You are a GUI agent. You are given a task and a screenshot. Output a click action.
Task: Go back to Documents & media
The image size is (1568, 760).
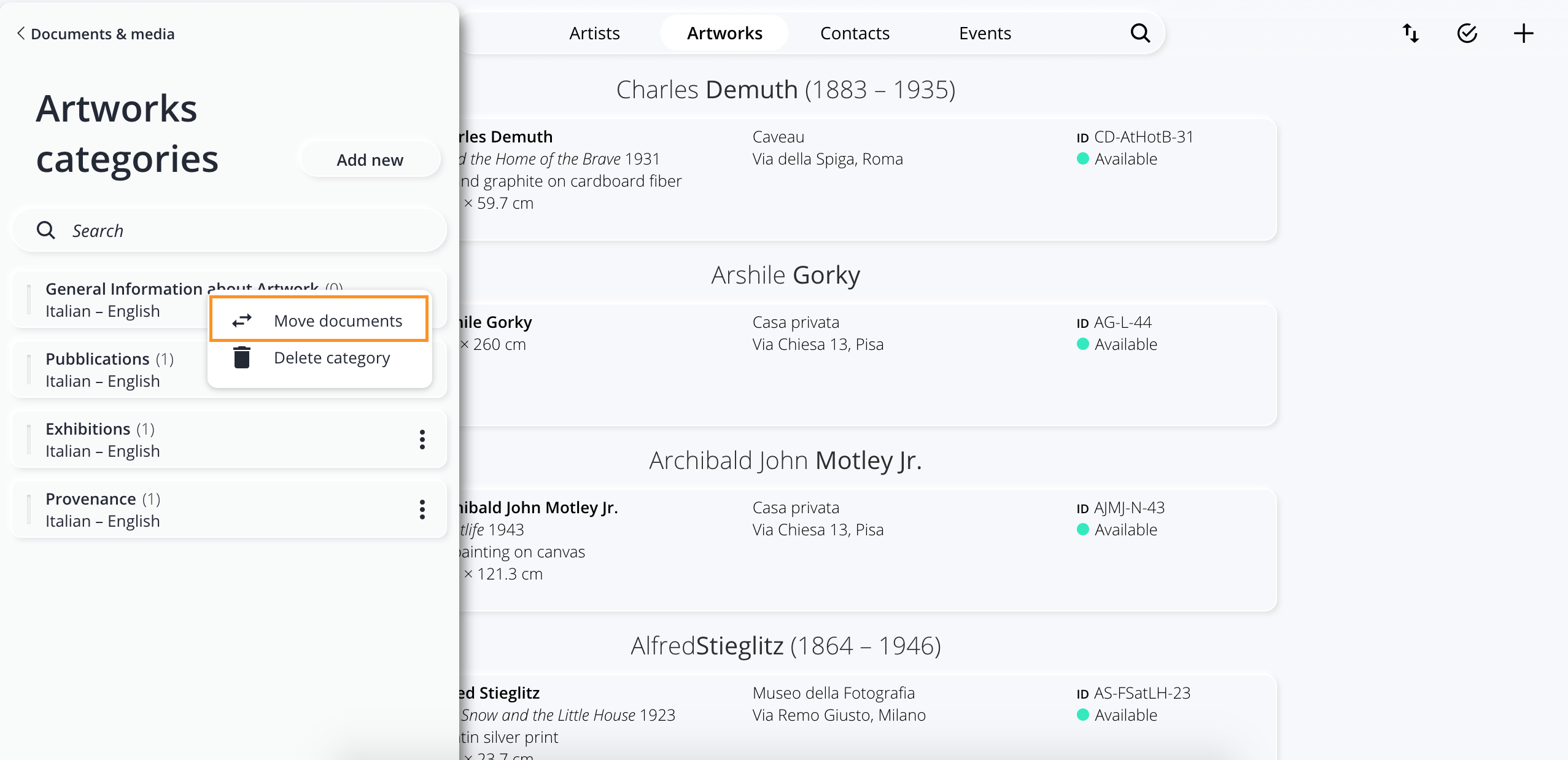pyautogui.click(x=96, y=34)
